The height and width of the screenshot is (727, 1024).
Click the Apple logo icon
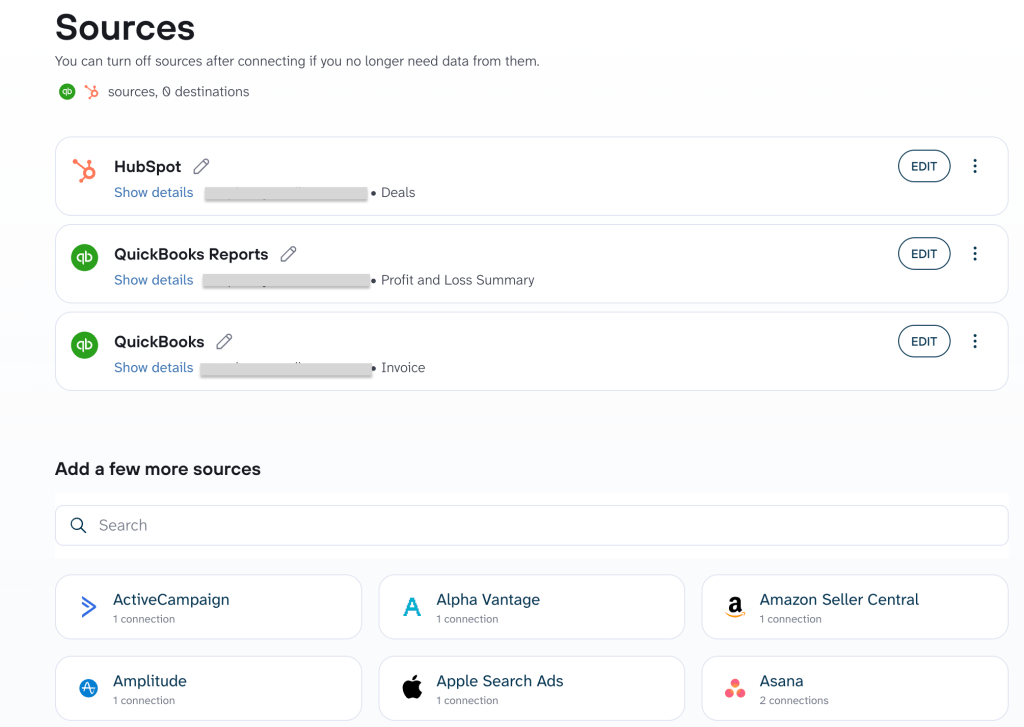pyautogui.click(x=412, y=687)
